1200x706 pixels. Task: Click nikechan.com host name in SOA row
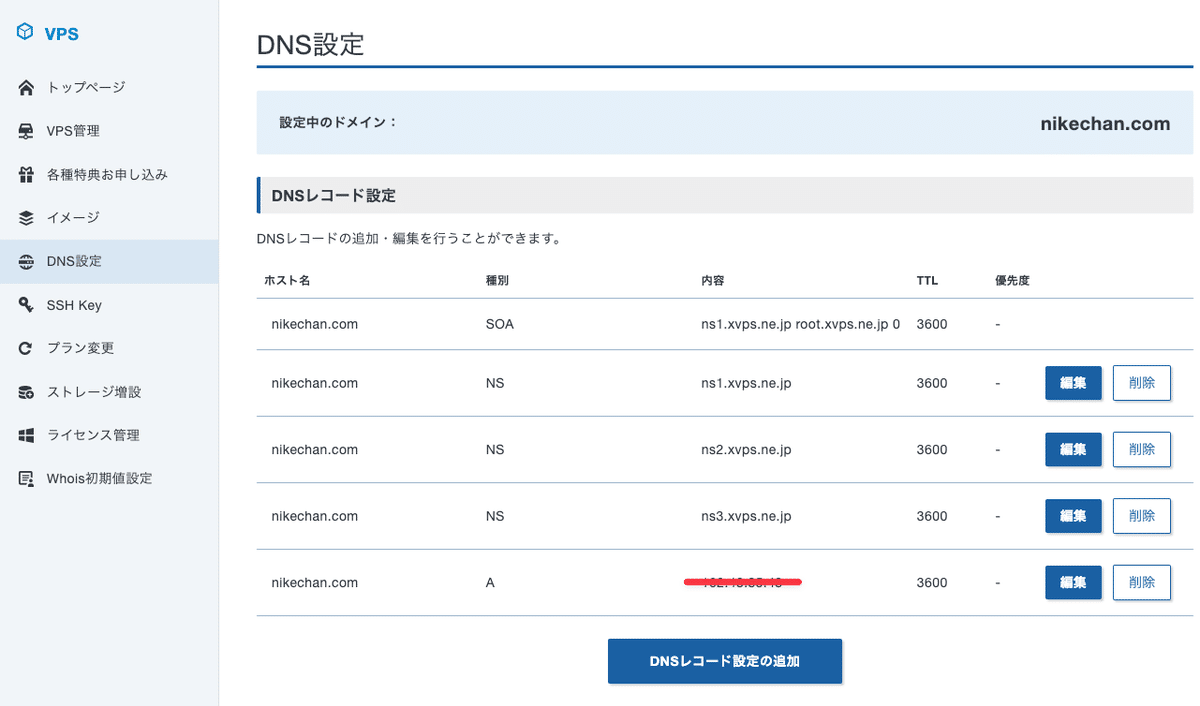click(x=314, y=325)
